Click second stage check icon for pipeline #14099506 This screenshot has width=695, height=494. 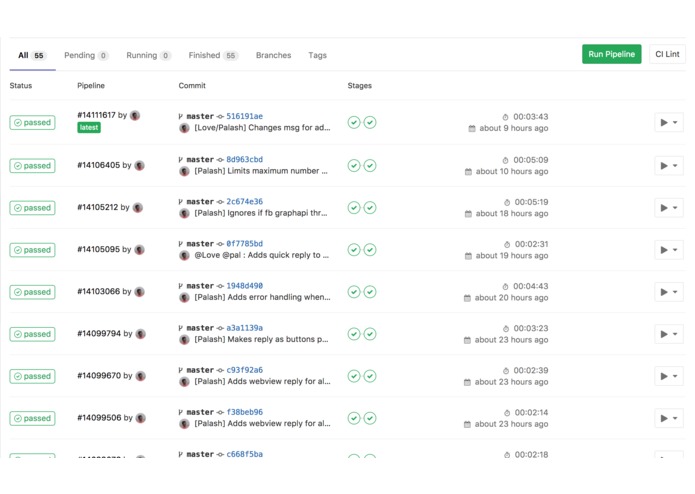click(370, 418)
